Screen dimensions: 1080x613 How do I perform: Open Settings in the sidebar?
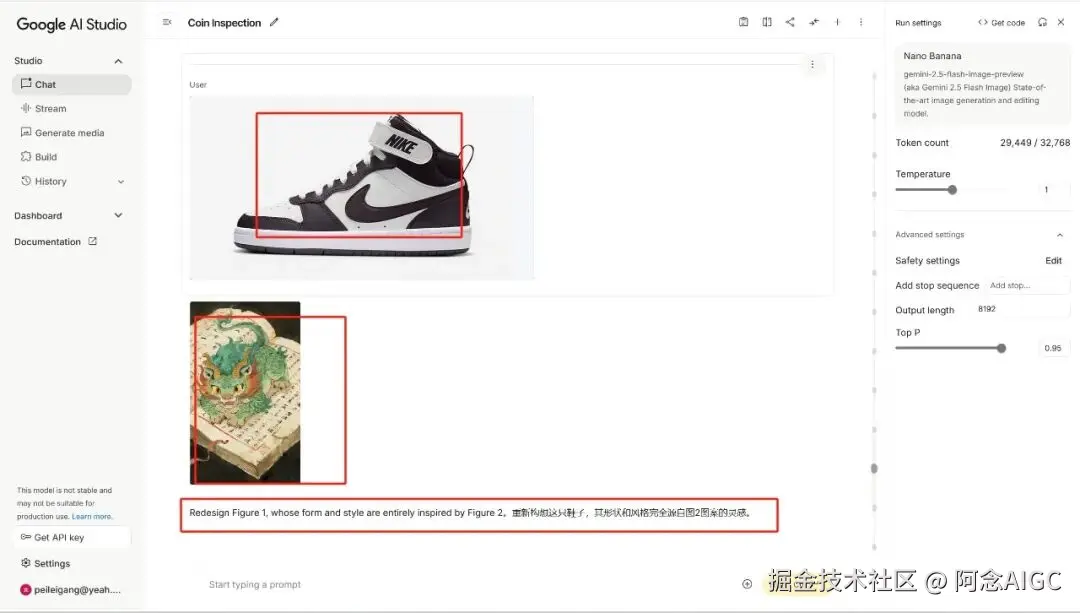[45, 563]
